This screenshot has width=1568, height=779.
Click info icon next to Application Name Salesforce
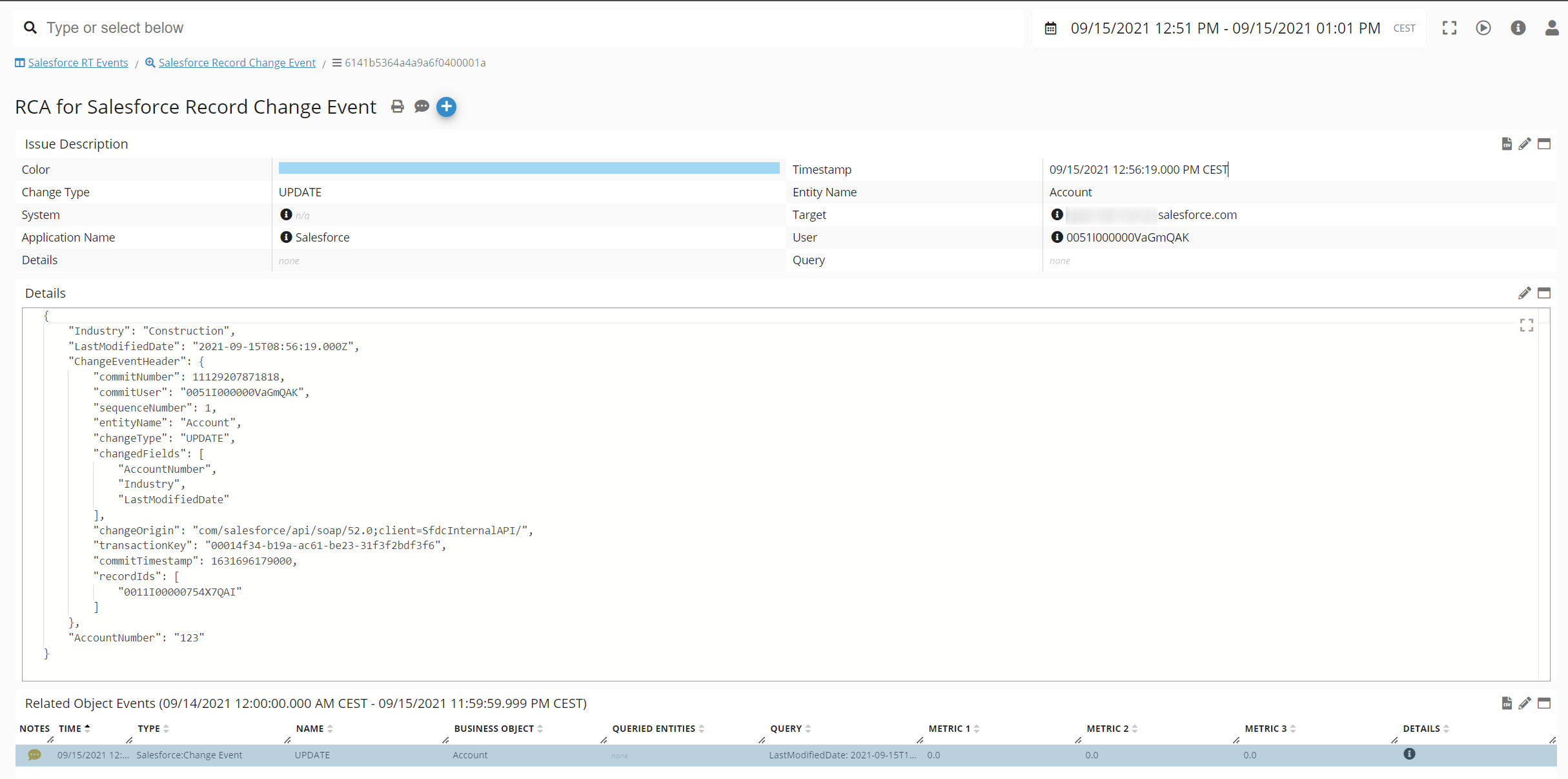tap(286, 237)
